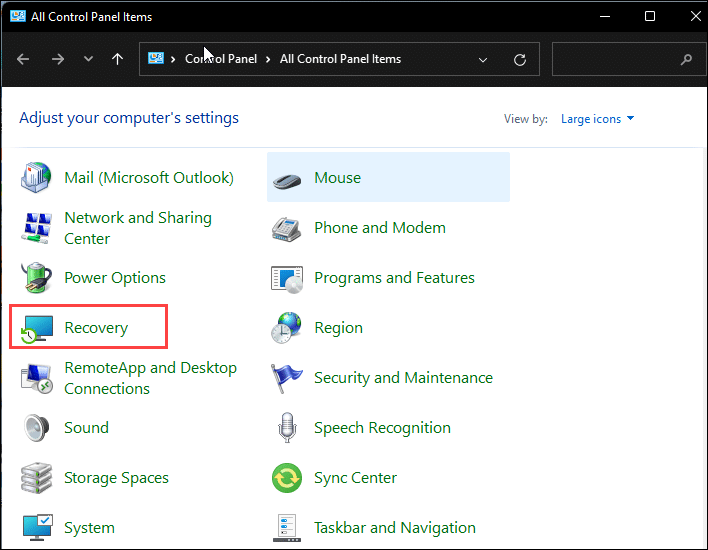
Task: Open the Sound speaker icon
Action: click(x=37, y=428)
